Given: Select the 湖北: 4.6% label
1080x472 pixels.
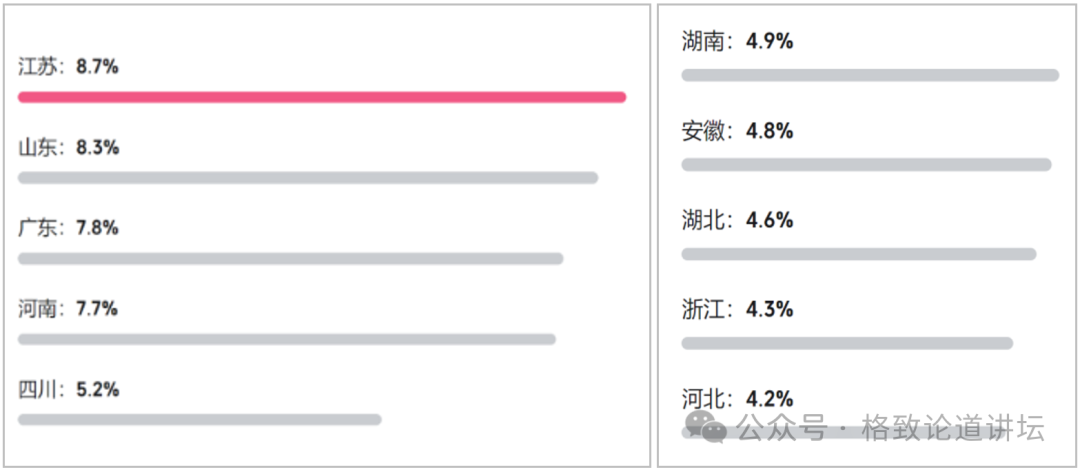Looking at the screenshot, I should point(737,220).
